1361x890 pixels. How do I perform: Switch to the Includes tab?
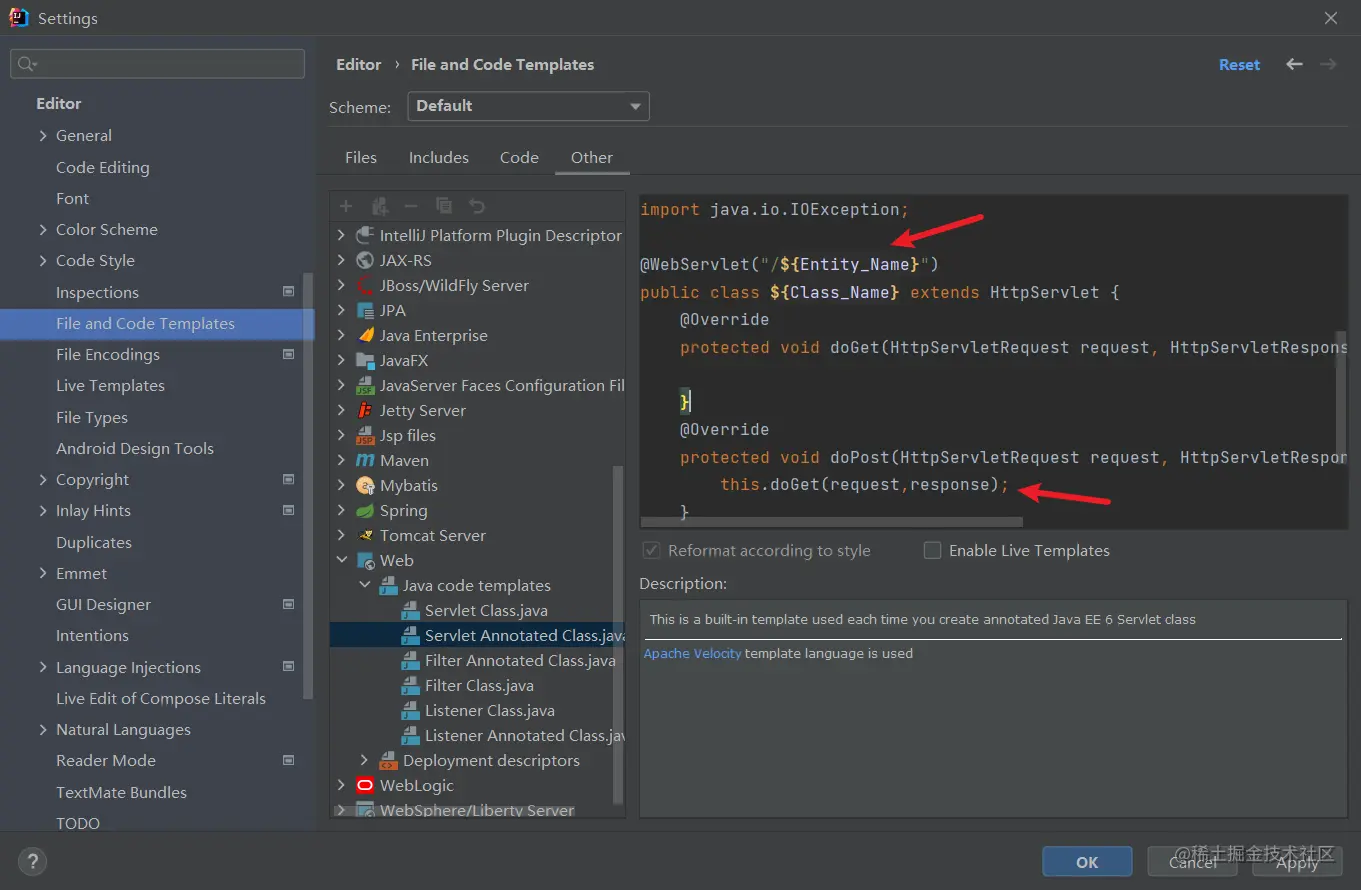[x=438, y=158]
